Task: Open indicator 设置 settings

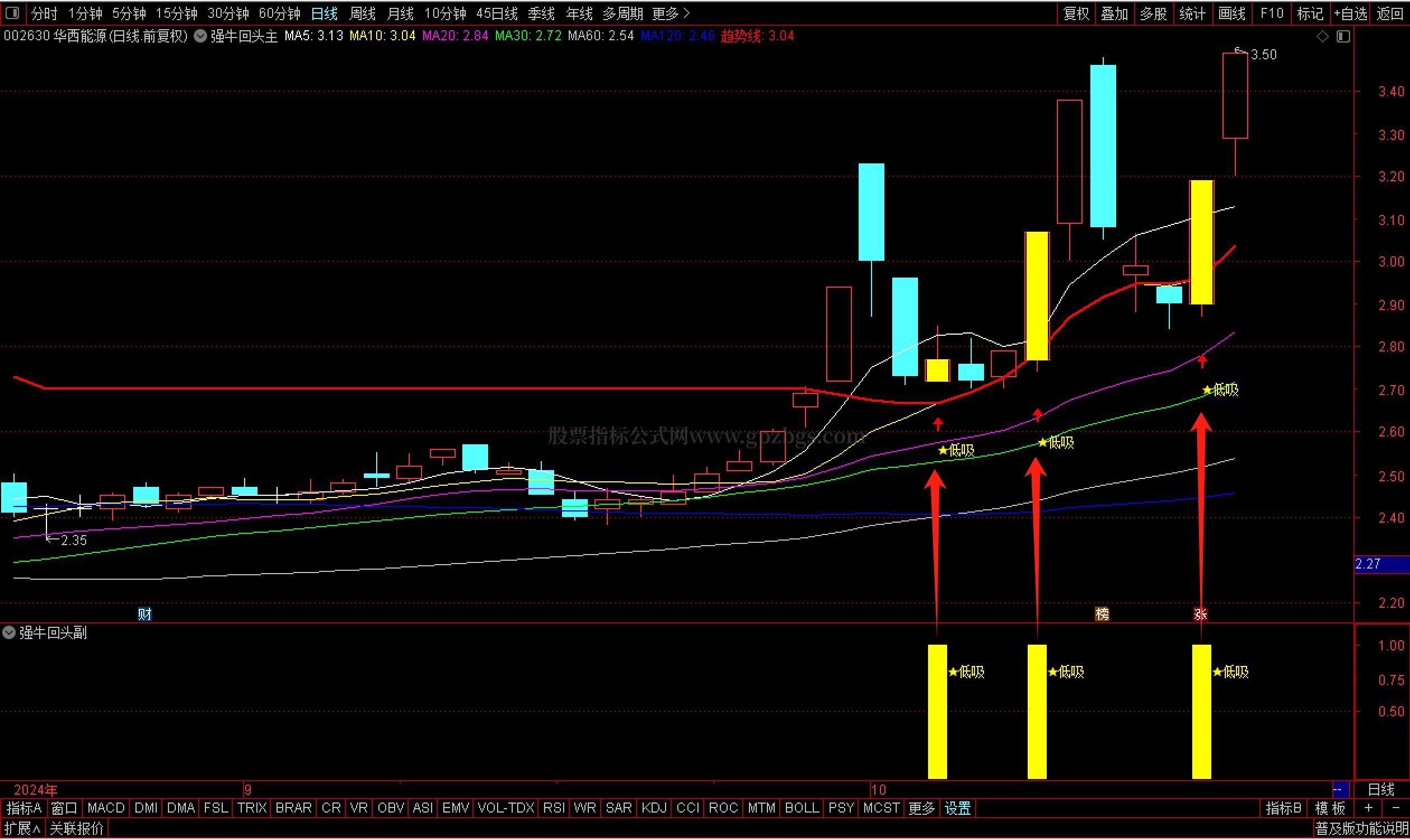Action: [x=958, y=809]
